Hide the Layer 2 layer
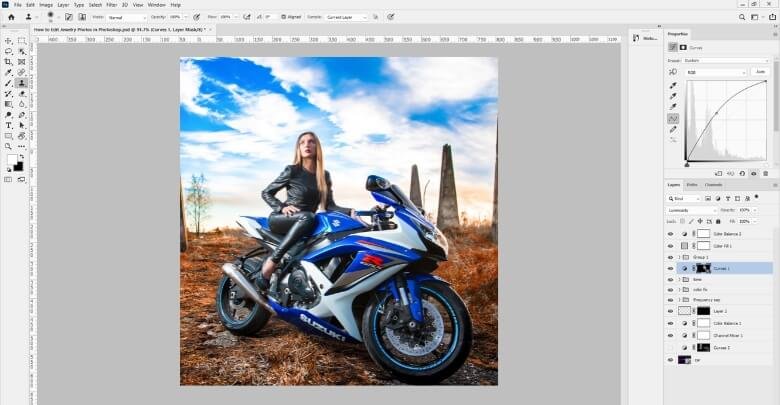 pos(670,311)
